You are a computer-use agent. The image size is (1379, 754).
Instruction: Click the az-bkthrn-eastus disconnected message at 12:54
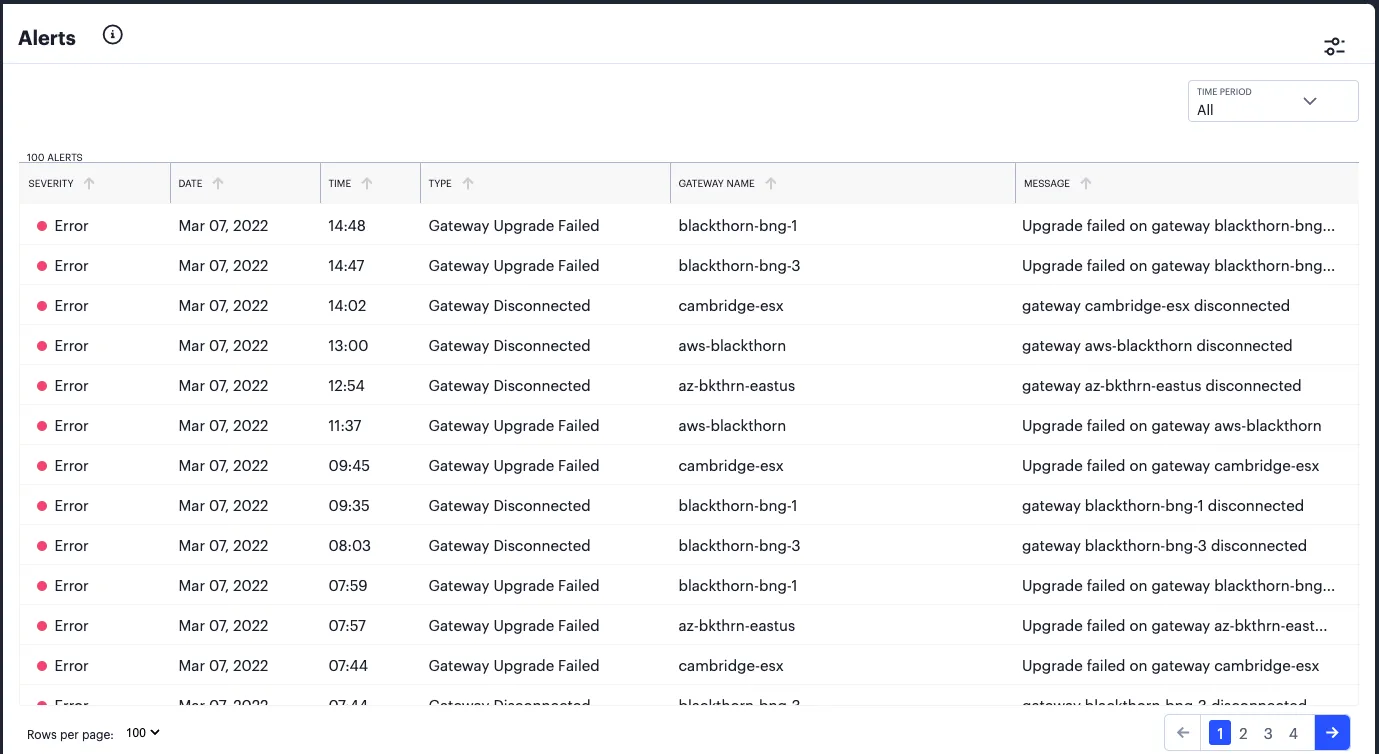[1161, 386]
